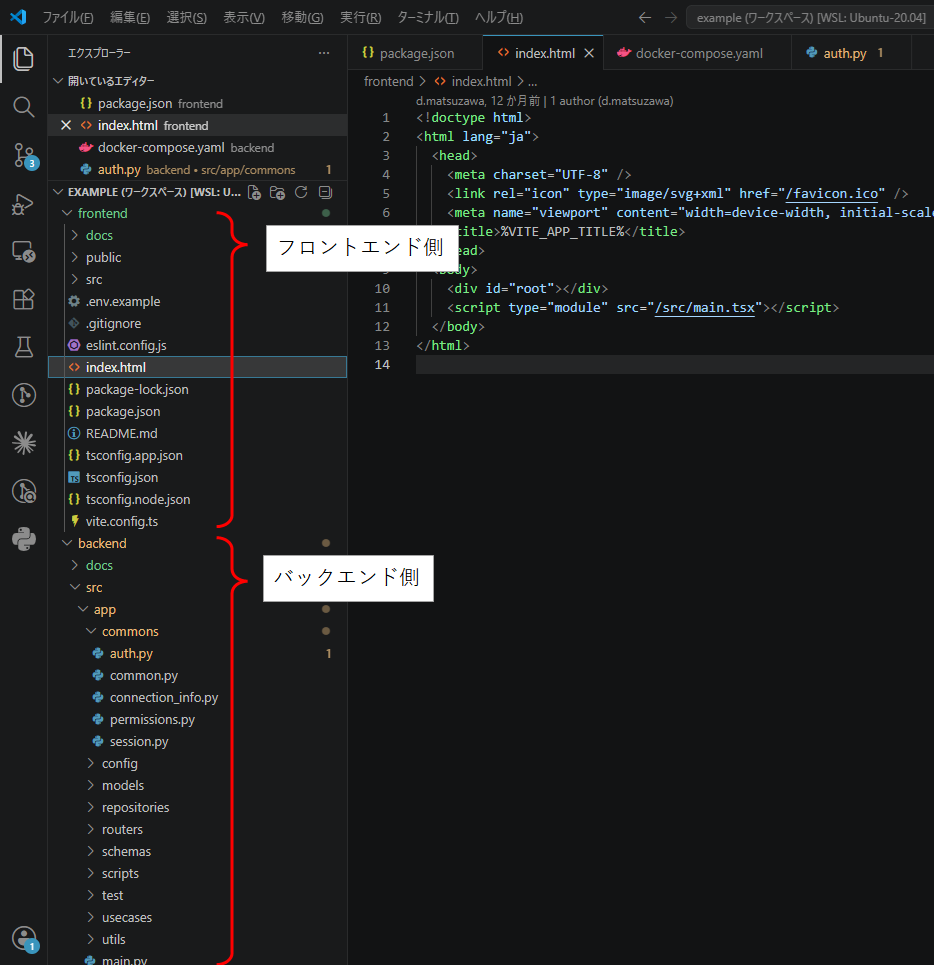934x965 pixels.
Task: Open the ターミナル(T) menu
Action: [x=428, y=18]
